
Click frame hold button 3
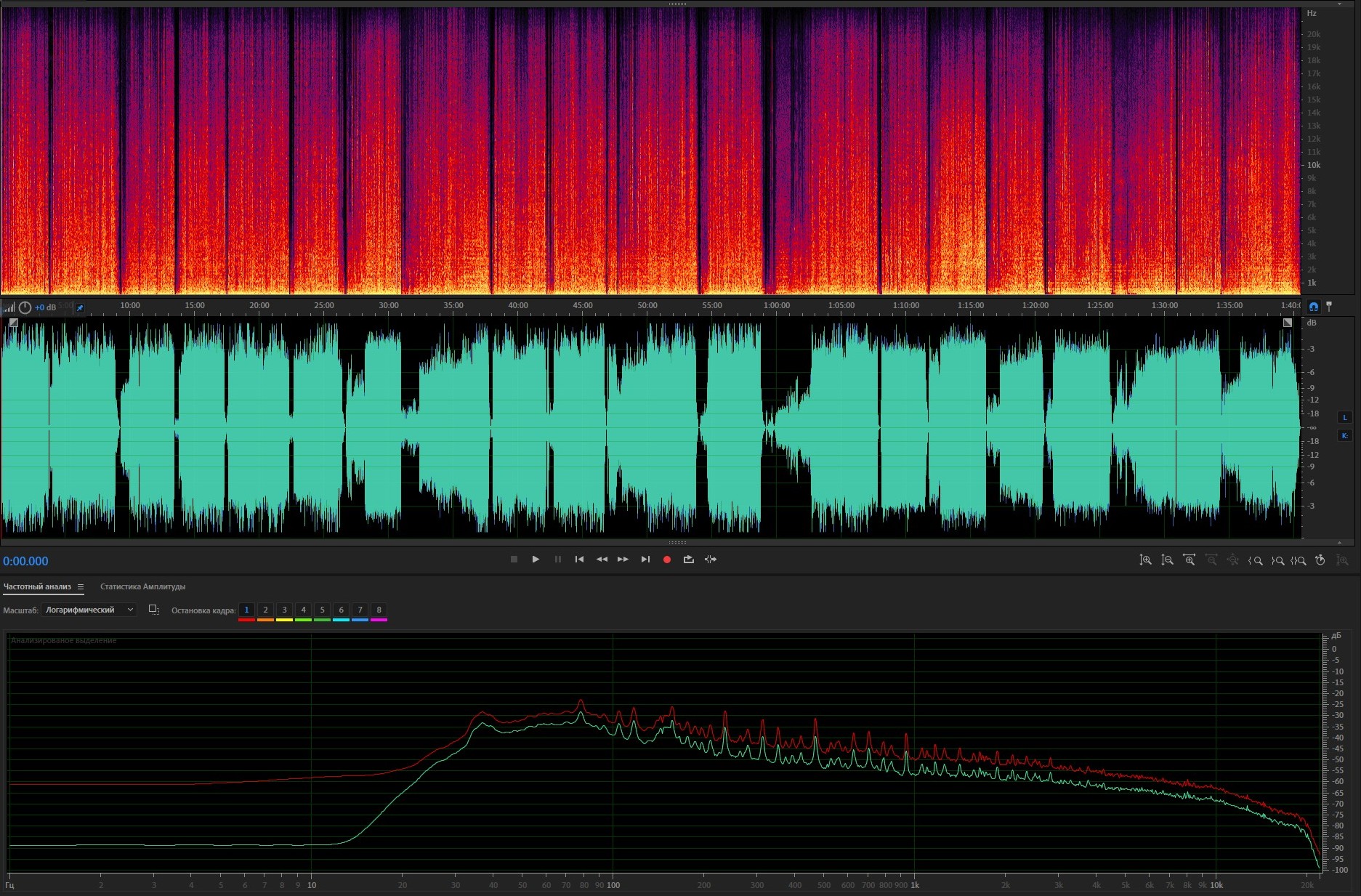(284, 610)
